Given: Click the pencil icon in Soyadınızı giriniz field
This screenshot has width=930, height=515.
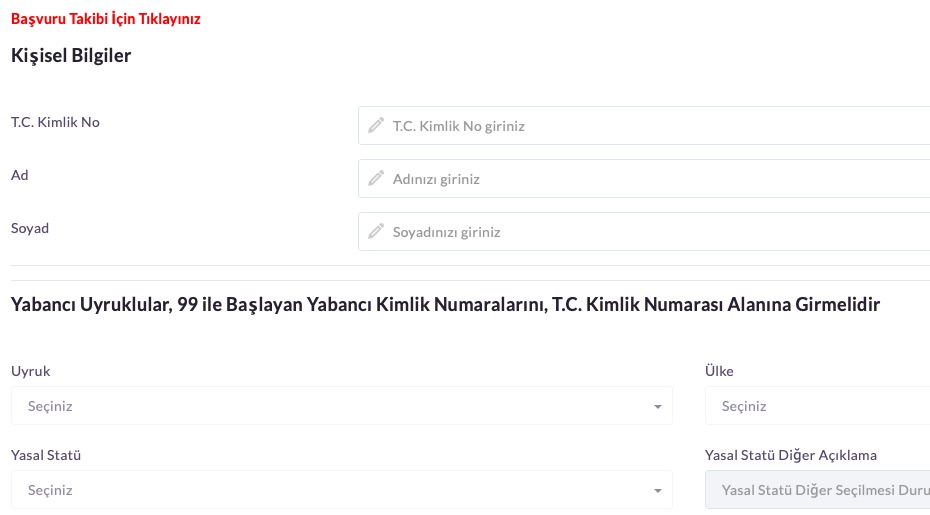Looking at the screenshot, I should 376,232.
